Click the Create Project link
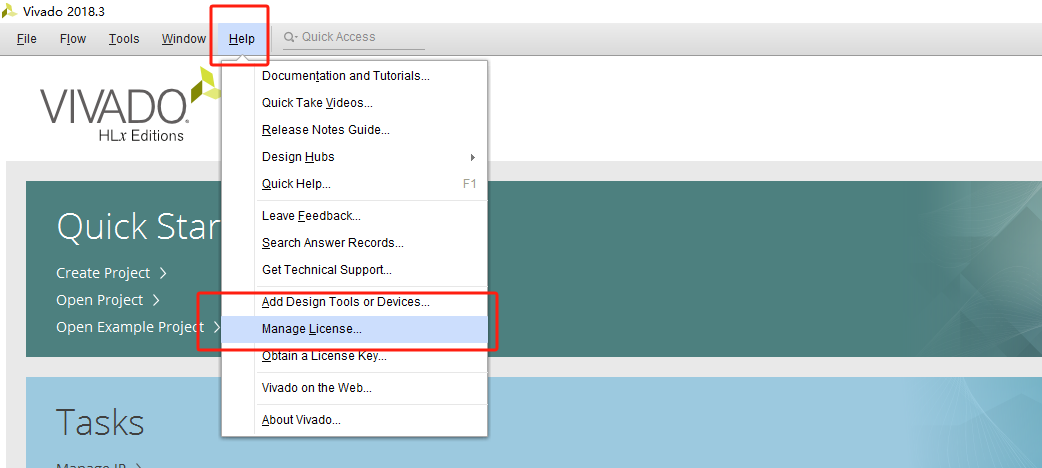 pos(111,273)
